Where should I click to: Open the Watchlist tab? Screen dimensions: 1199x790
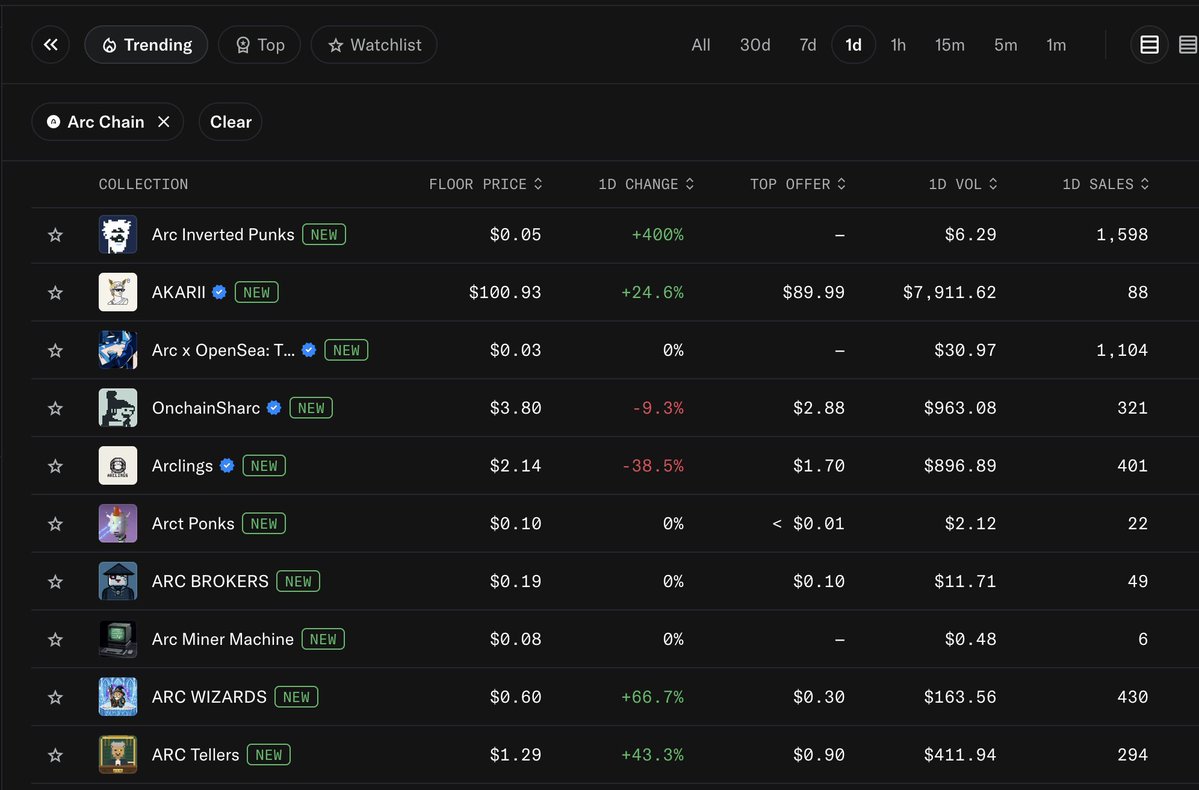click(x=374, y=45)
